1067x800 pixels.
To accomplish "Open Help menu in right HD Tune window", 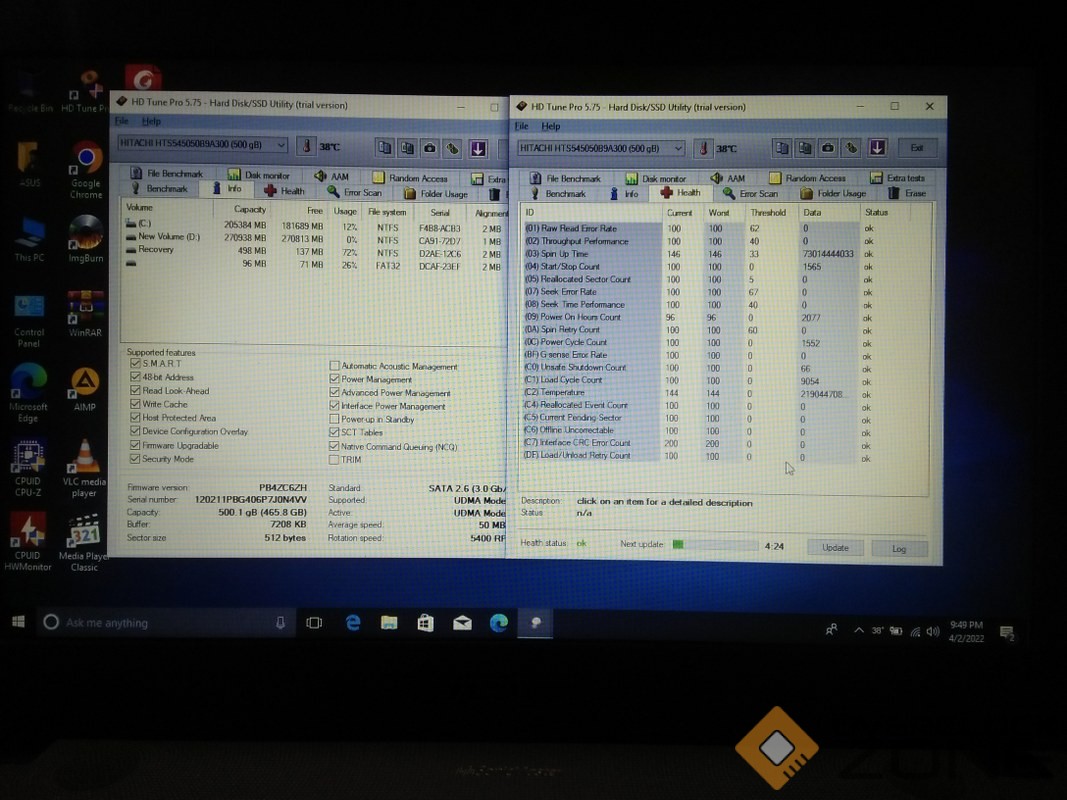I will pos(551,127).
